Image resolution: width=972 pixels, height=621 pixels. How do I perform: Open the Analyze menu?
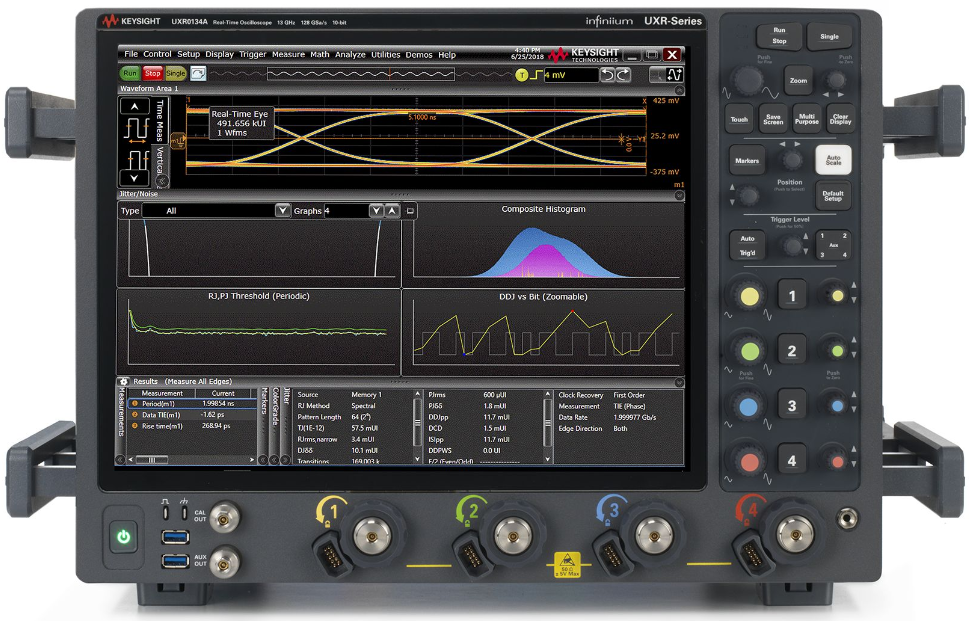350,55
